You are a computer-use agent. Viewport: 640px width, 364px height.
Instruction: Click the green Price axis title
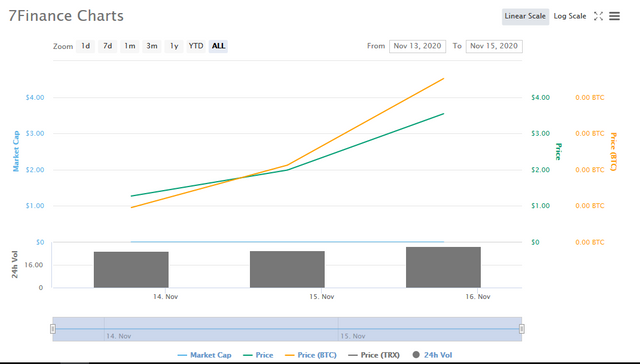[558, 151]
